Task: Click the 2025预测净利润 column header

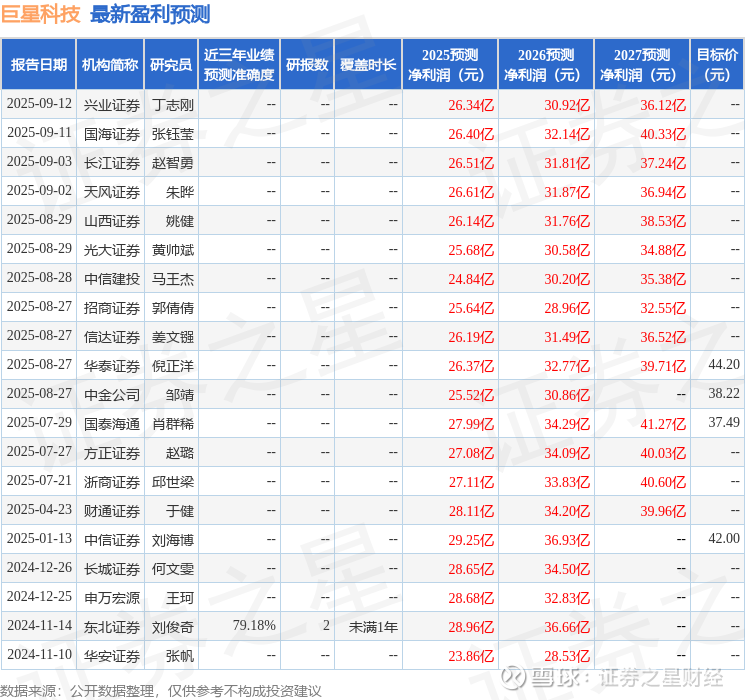Action: click(450, 65)
